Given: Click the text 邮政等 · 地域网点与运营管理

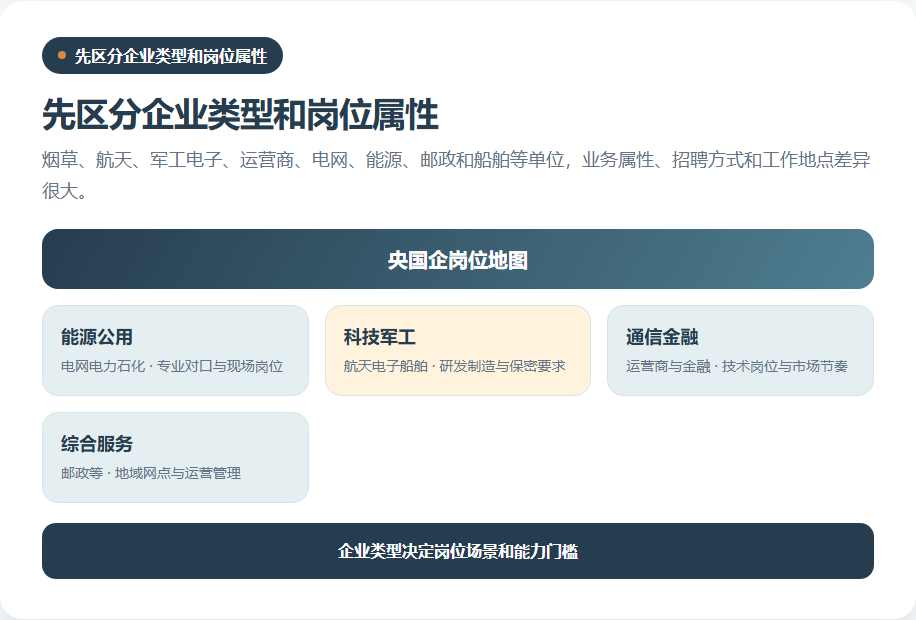Looking at the screenshot, I should (151, 473).
